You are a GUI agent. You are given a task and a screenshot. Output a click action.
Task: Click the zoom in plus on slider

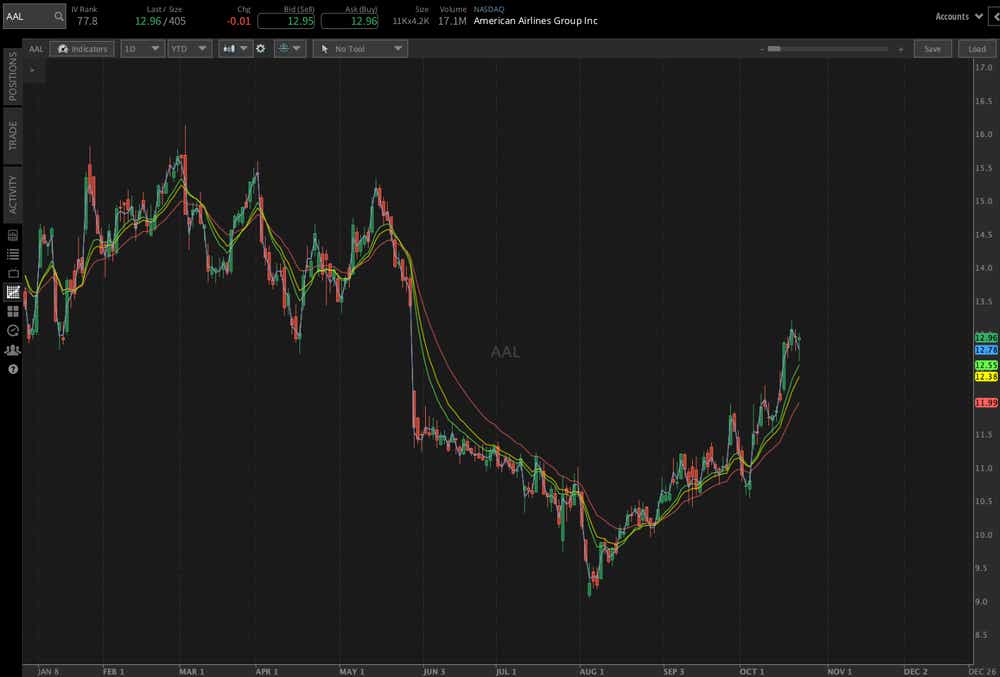(x=901, y=49)
